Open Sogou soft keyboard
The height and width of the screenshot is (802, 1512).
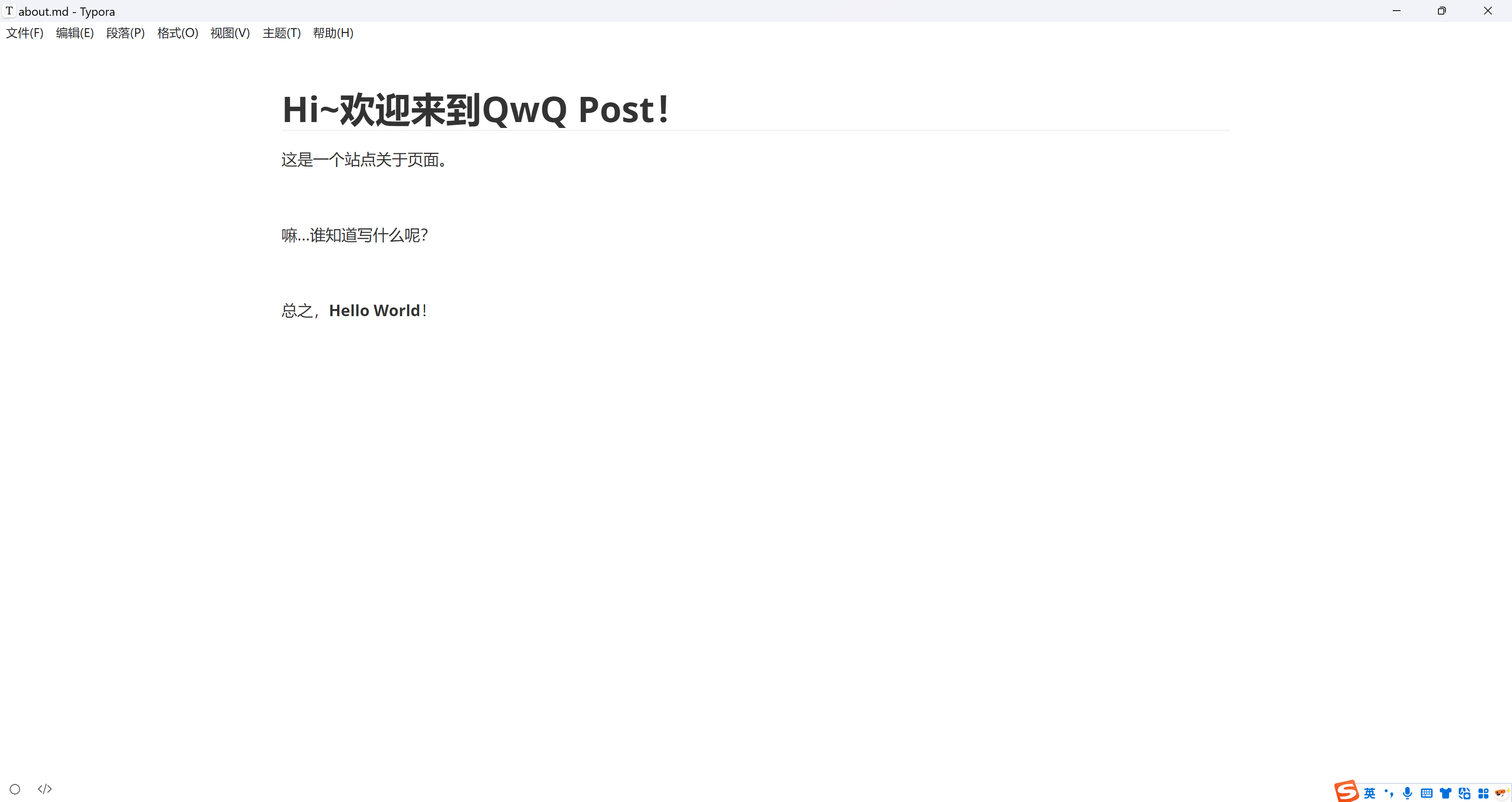pyautogui.click(x=1427, y=793)
